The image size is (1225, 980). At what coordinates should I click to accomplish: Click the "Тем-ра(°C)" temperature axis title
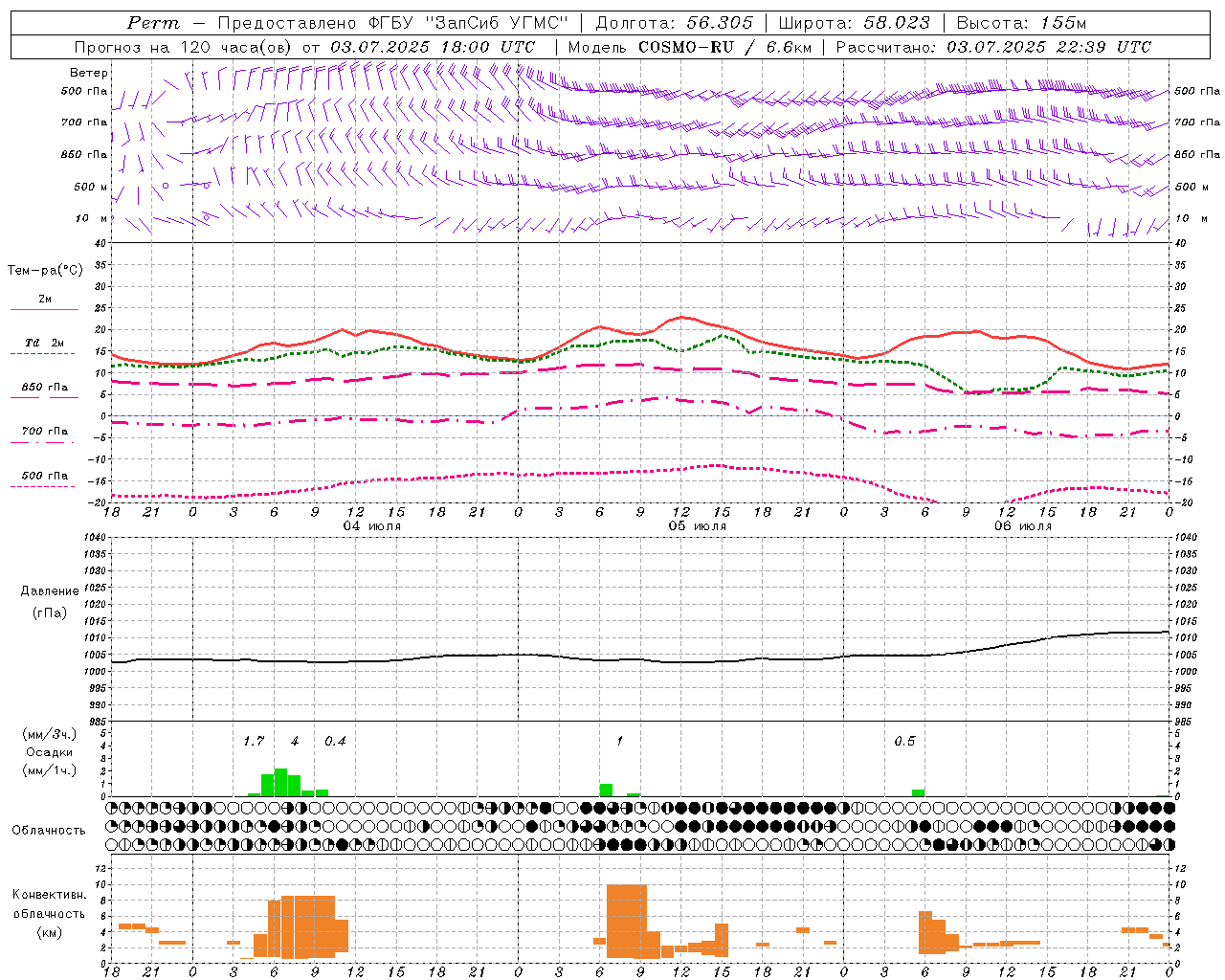click(45, 271)
